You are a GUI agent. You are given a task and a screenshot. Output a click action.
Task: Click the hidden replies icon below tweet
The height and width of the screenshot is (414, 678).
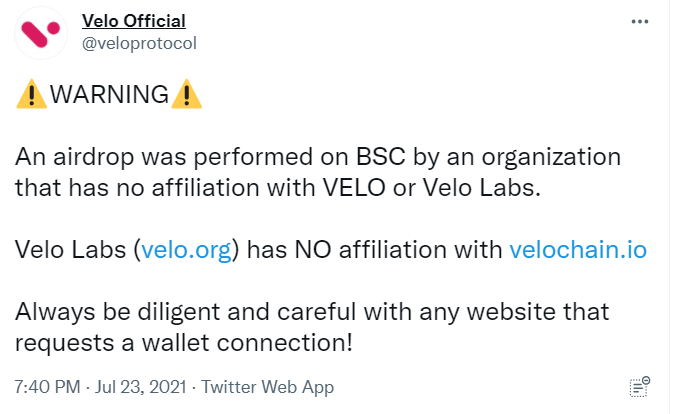pyautogui.click(x=640, y=387)
